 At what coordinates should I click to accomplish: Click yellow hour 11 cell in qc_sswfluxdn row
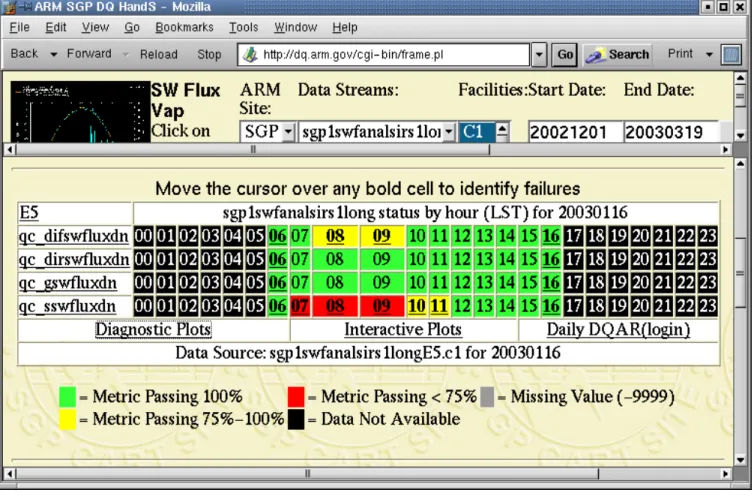coord(439,306)
